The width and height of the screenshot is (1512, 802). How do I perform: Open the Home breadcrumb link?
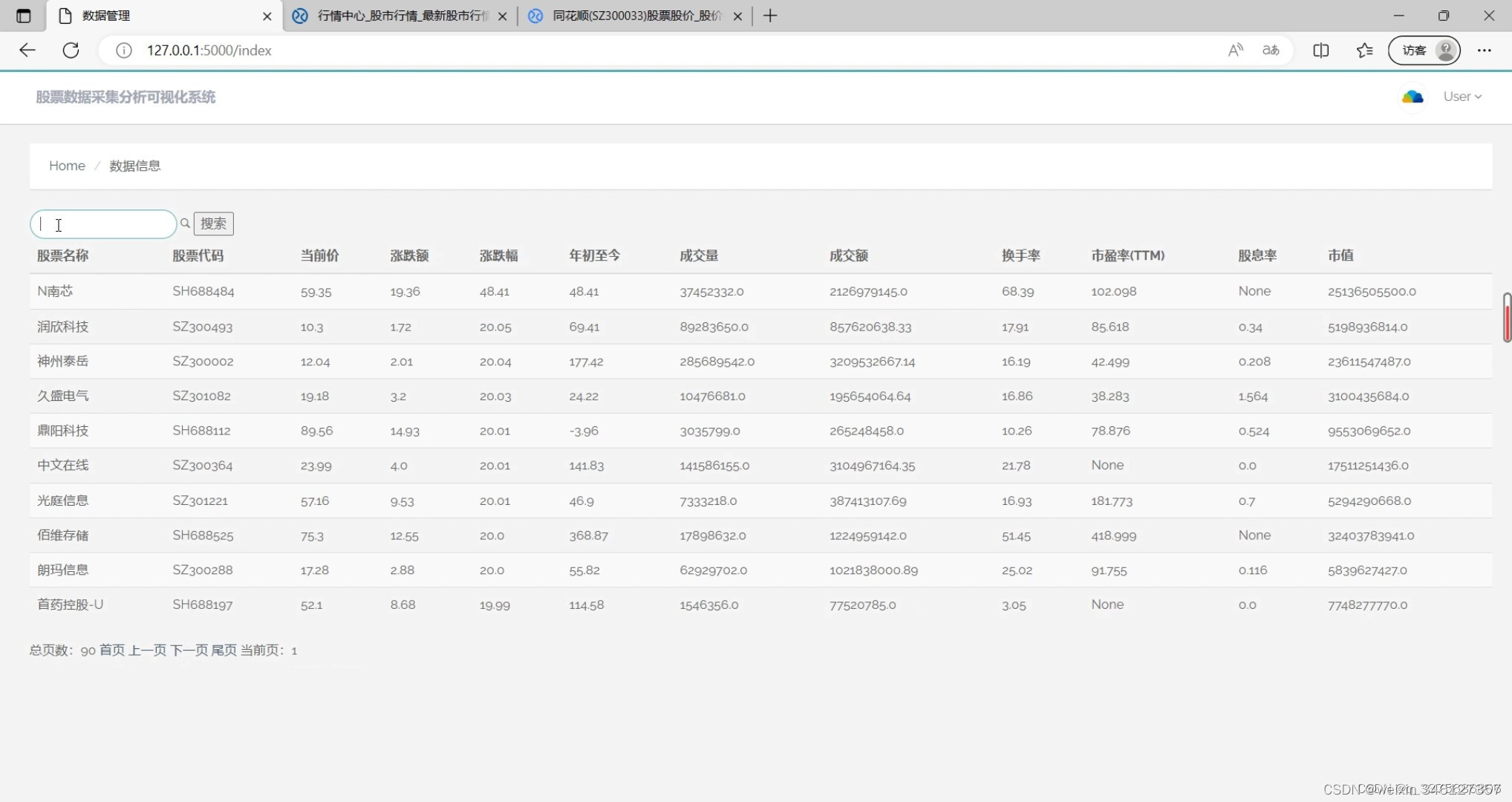pos(66,166)
